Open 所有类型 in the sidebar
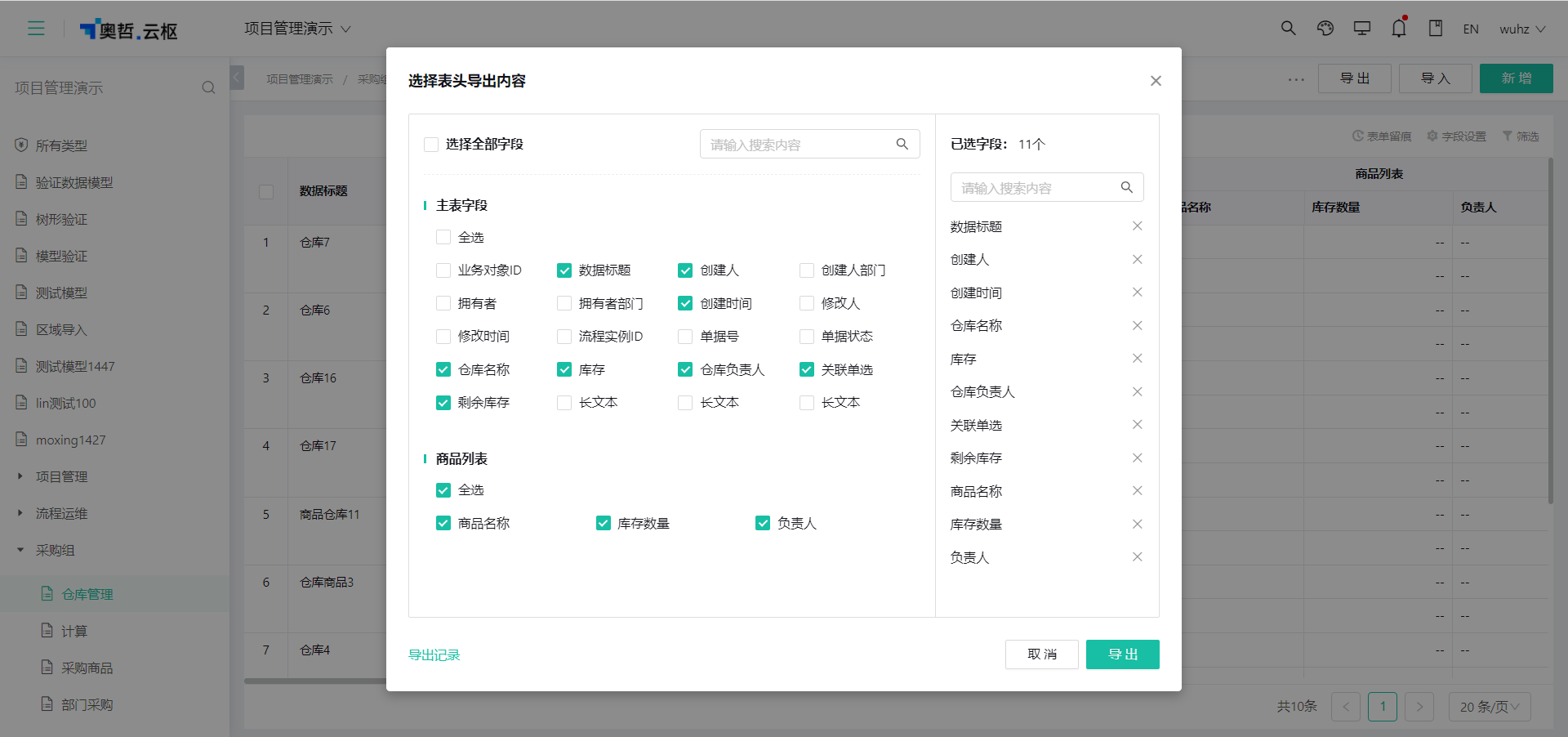The height and width of the screenshot is (737, 1568). [x=61, y=145]
